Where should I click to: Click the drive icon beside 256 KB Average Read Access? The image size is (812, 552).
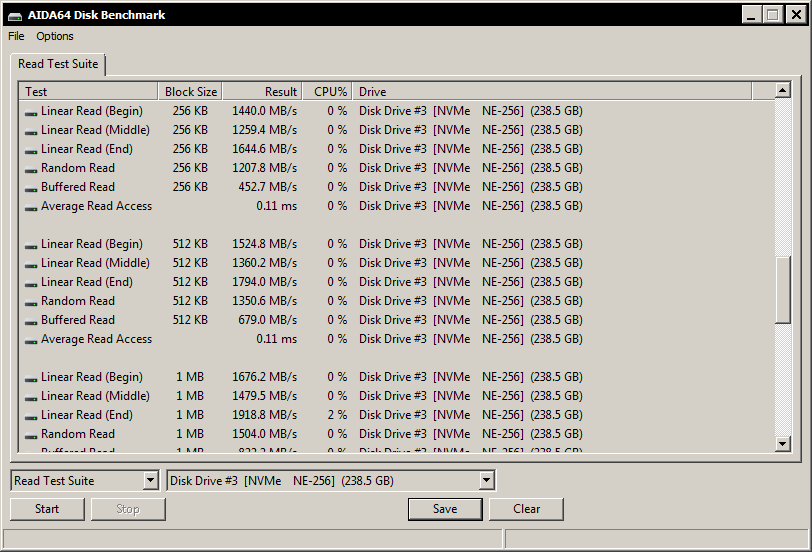pyautogui.click(x=31, y=207)
